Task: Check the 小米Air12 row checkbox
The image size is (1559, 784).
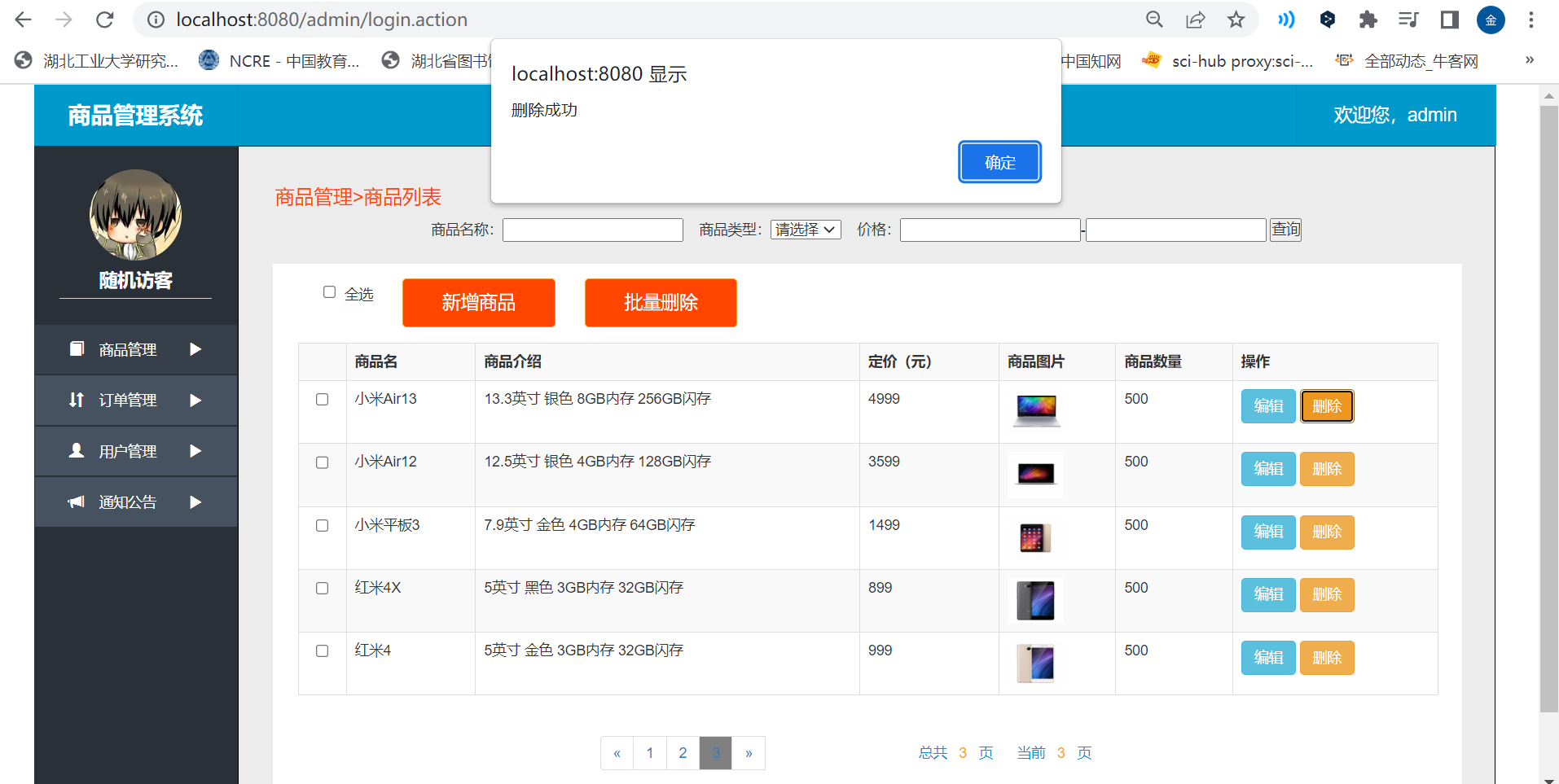Action: coord(323,462)
